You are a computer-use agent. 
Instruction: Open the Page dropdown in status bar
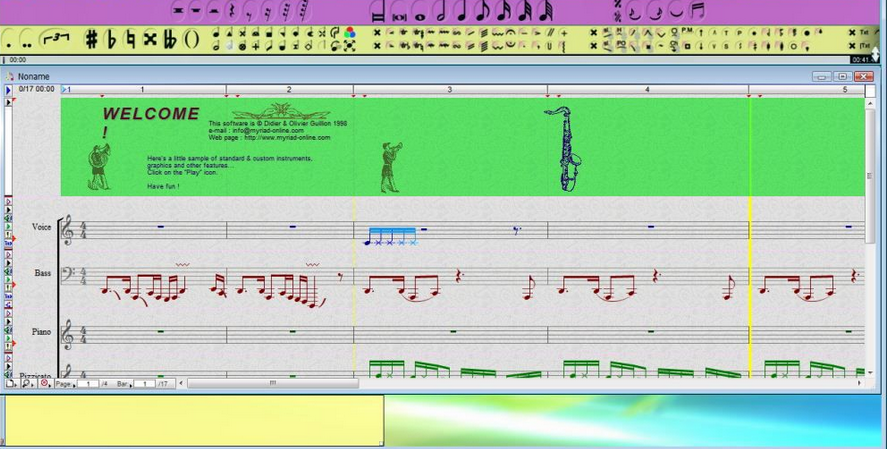(63, 384)
